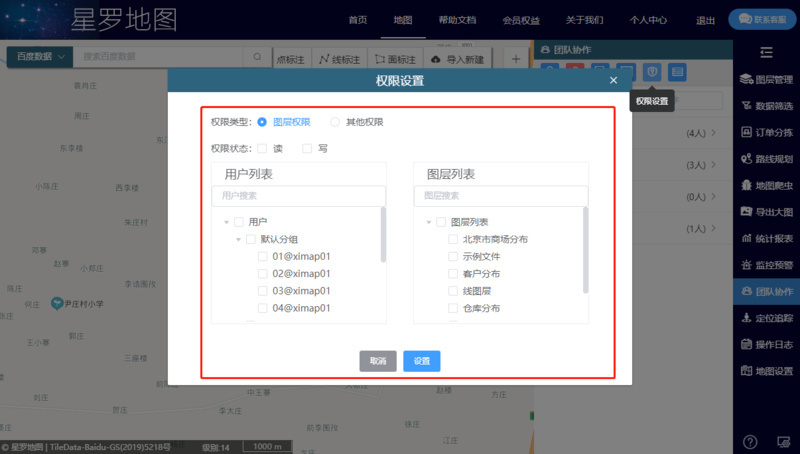Screen dimensions: 800x454
Task: Check the 客户分布 layer
Action: (453, 274)
